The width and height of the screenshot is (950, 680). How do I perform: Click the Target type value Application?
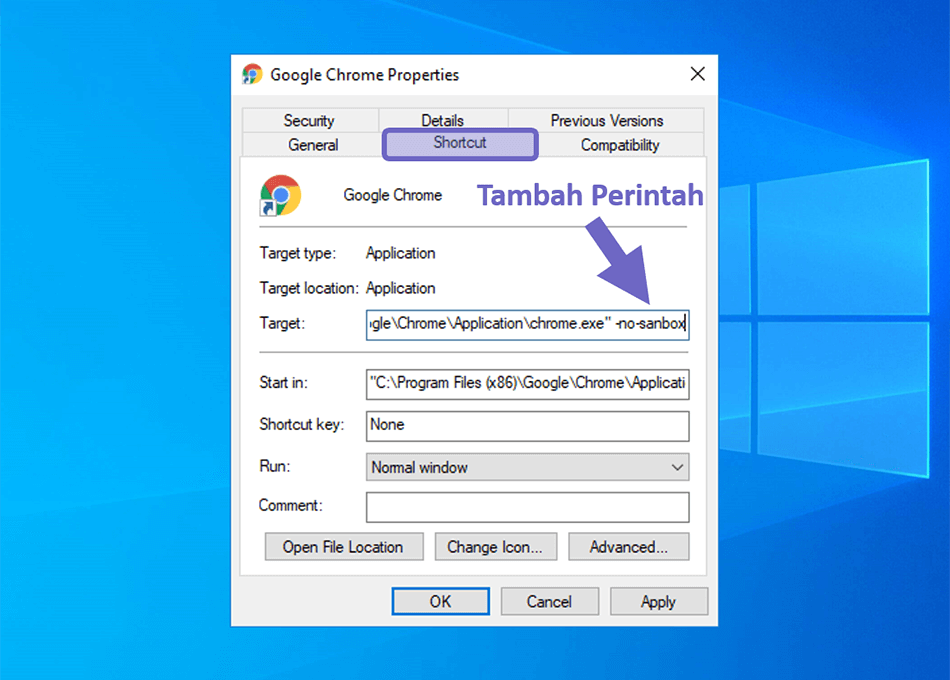coord(400,253)
